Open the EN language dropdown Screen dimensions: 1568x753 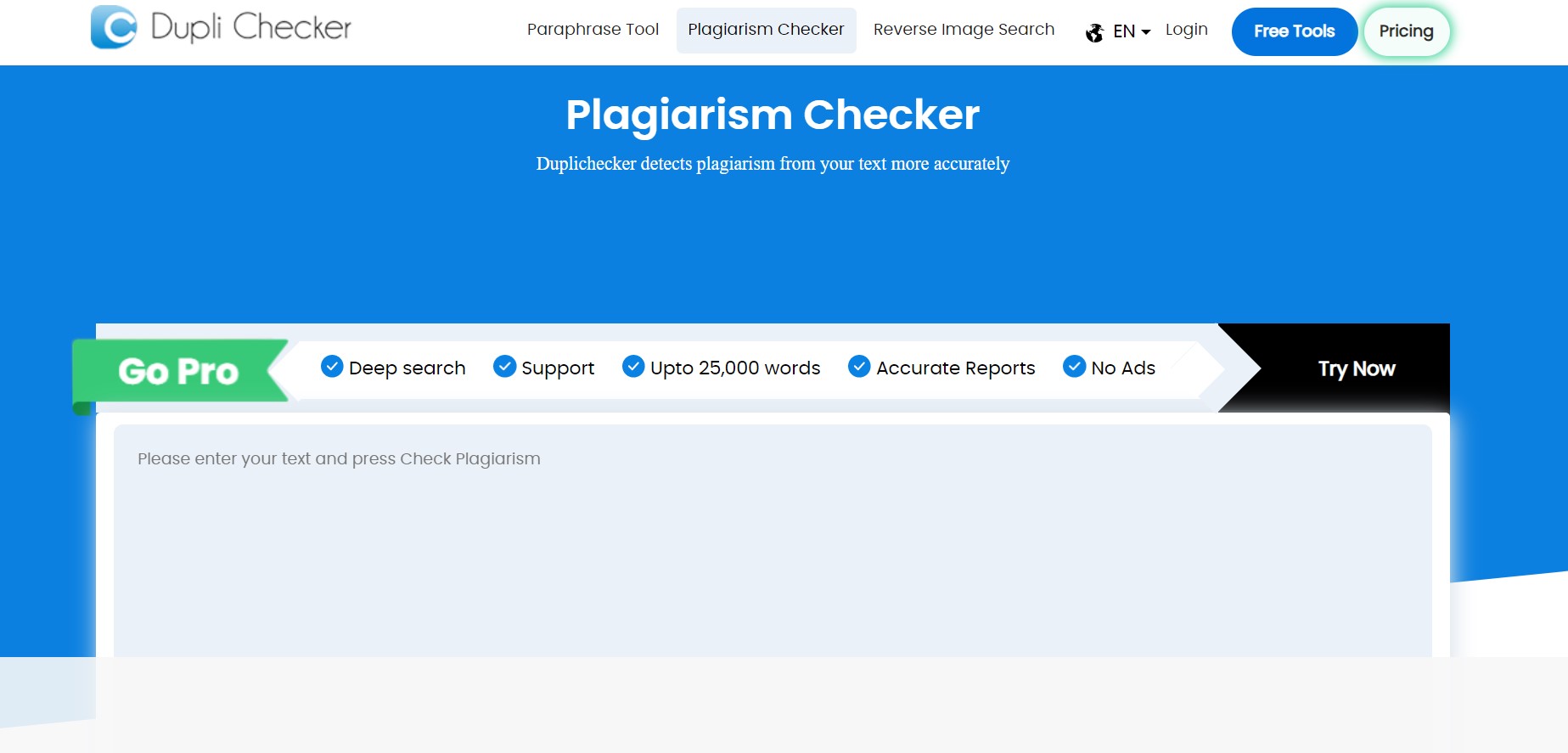point(1132,31)
